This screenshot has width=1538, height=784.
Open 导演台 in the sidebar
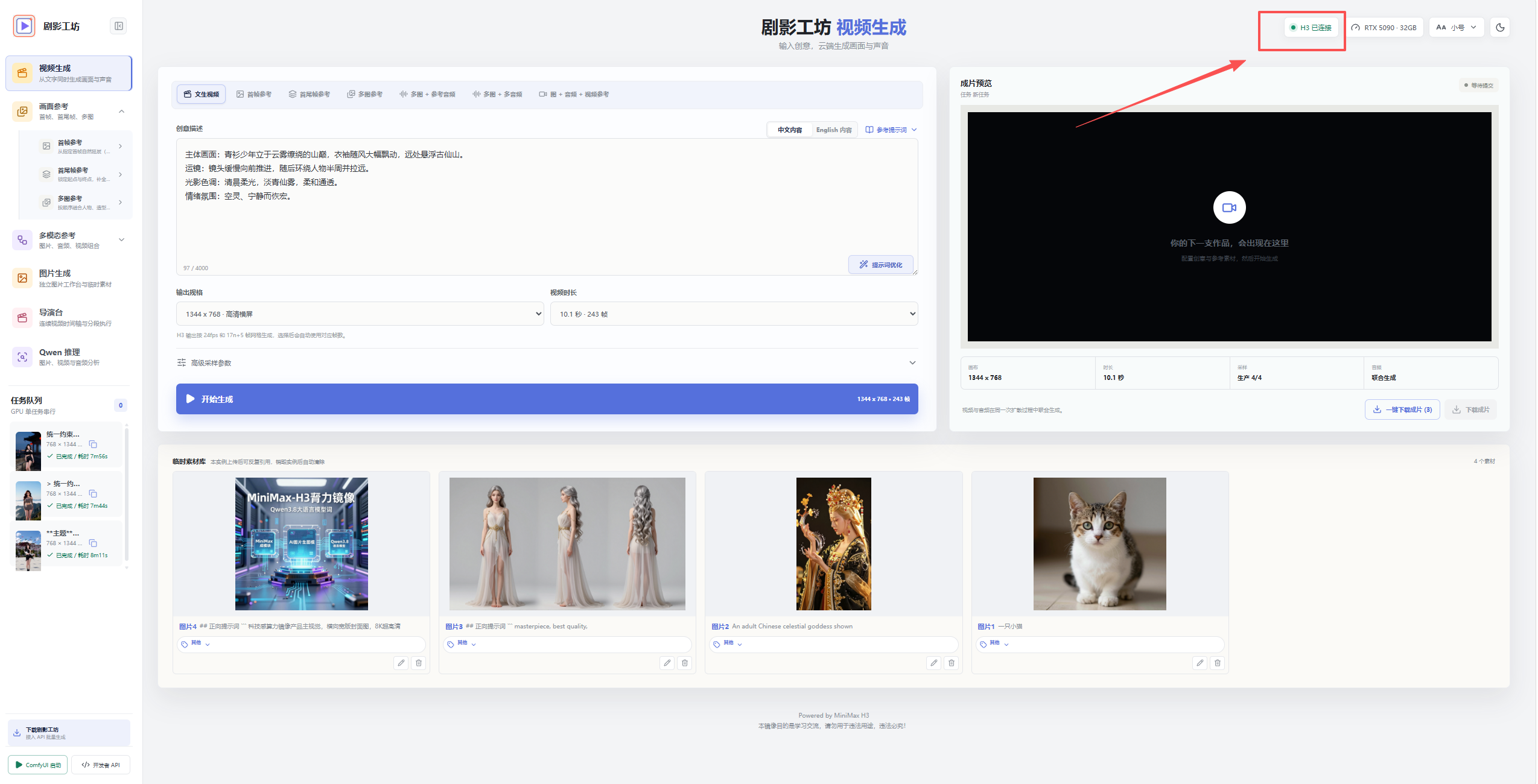point(69,317)
